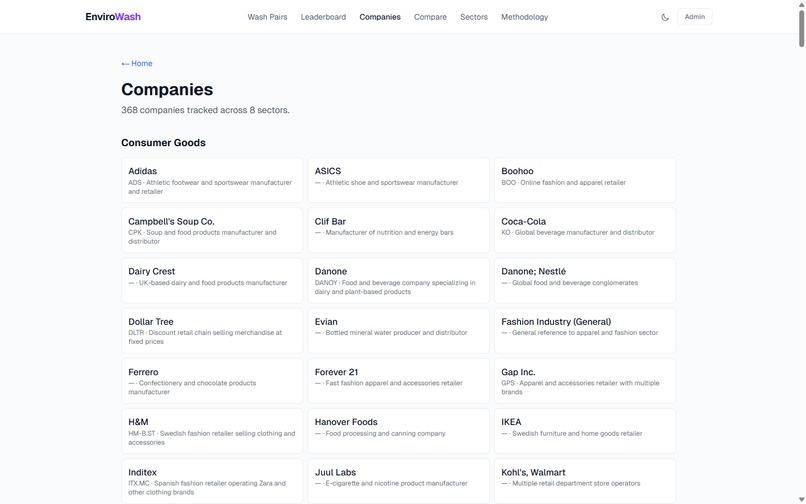Image resolution: width=806 pixels, height=504 pixels.
Task: Select the Clif Bar card
Action: pos(398,230)
